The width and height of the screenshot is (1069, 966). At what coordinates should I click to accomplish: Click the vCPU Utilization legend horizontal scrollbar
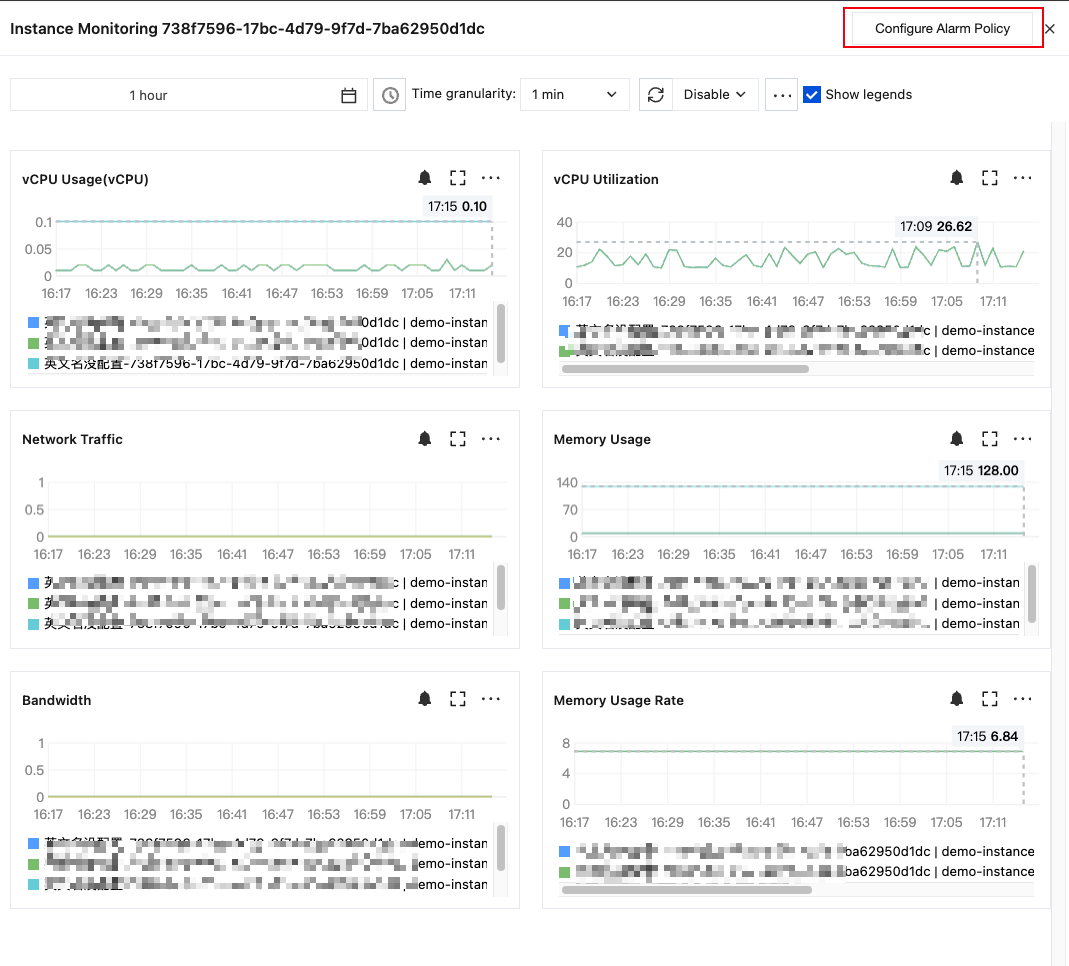[685, 369]
